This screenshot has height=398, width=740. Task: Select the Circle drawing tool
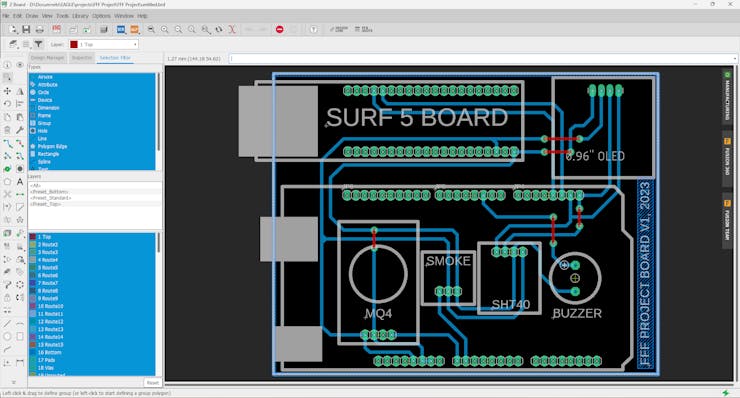coord(7,336)
